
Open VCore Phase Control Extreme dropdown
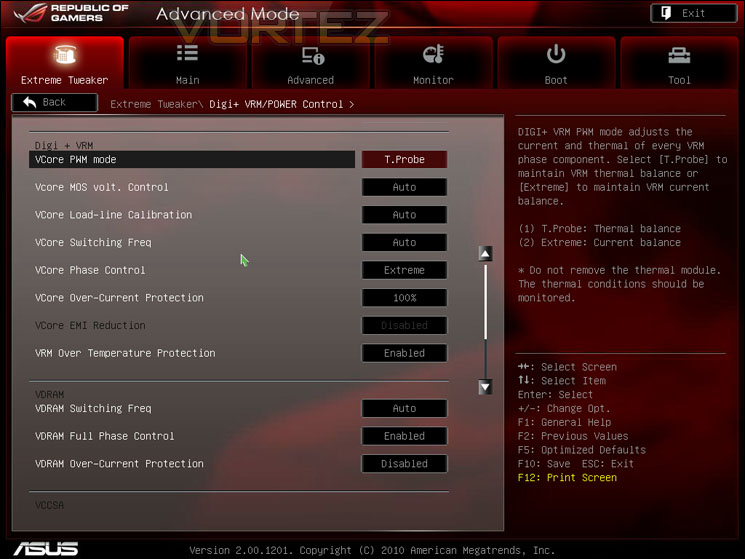(404, 270)
